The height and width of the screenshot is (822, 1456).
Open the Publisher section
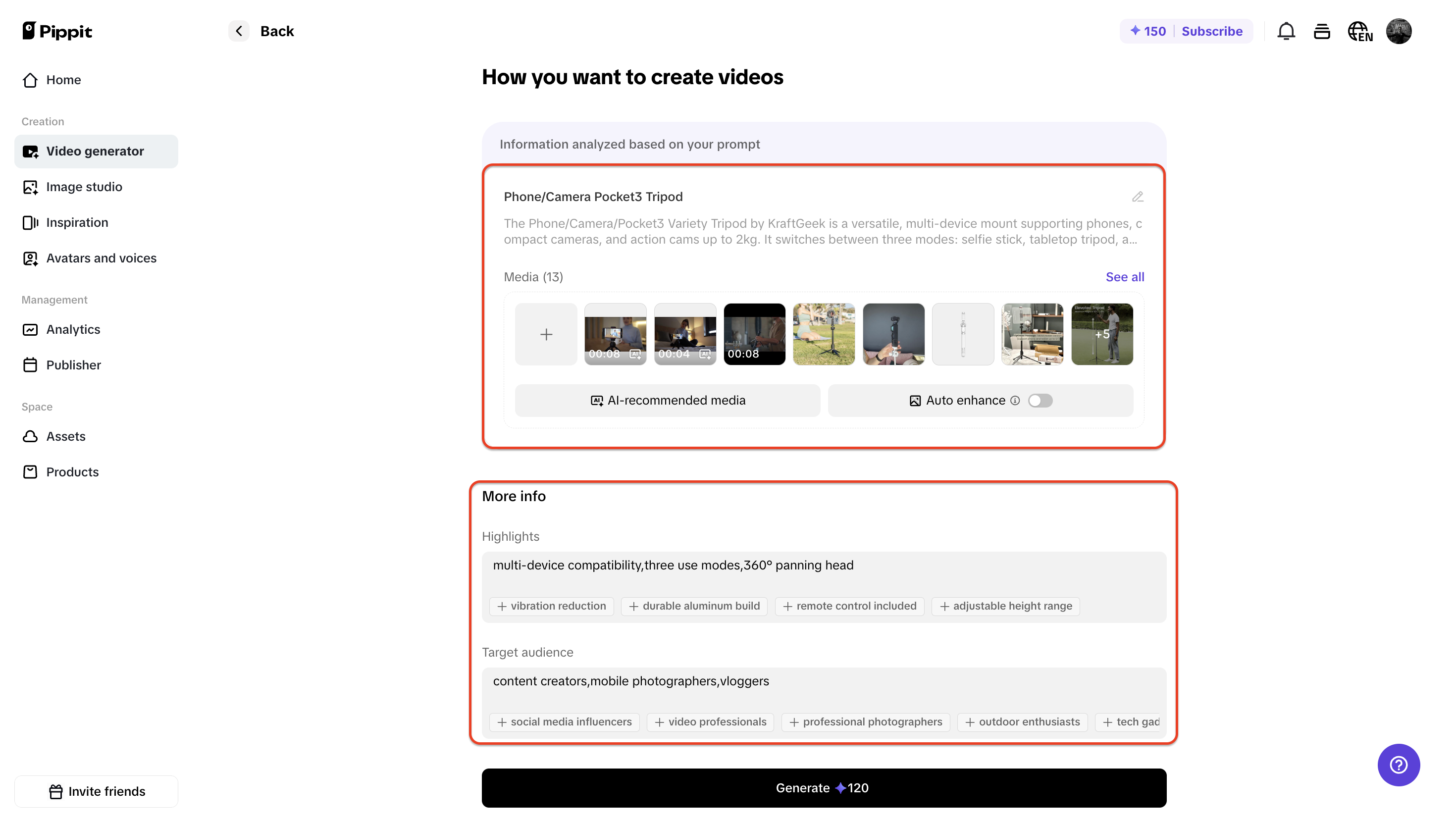73,364
